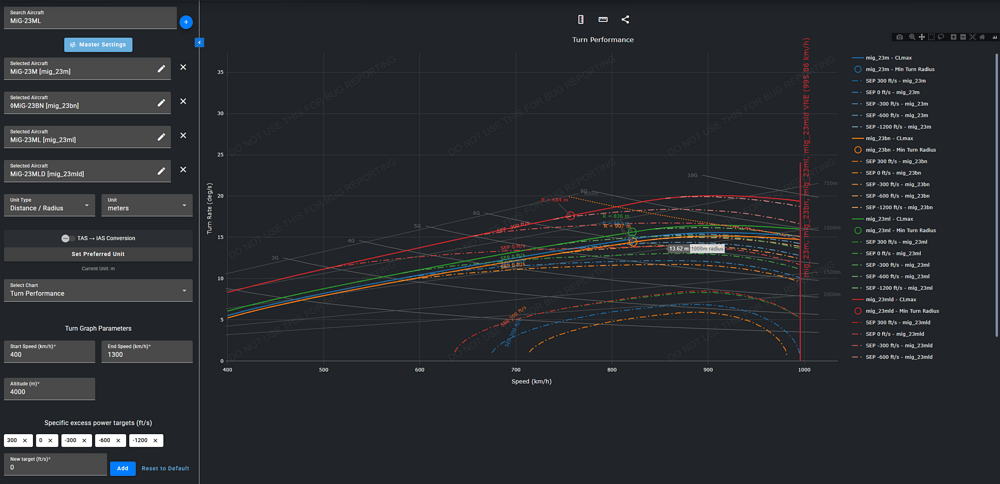This screenshot has height=484, width=1000.
Task: Open the Unit dropdown showing meters
Action: click(147, 205)
